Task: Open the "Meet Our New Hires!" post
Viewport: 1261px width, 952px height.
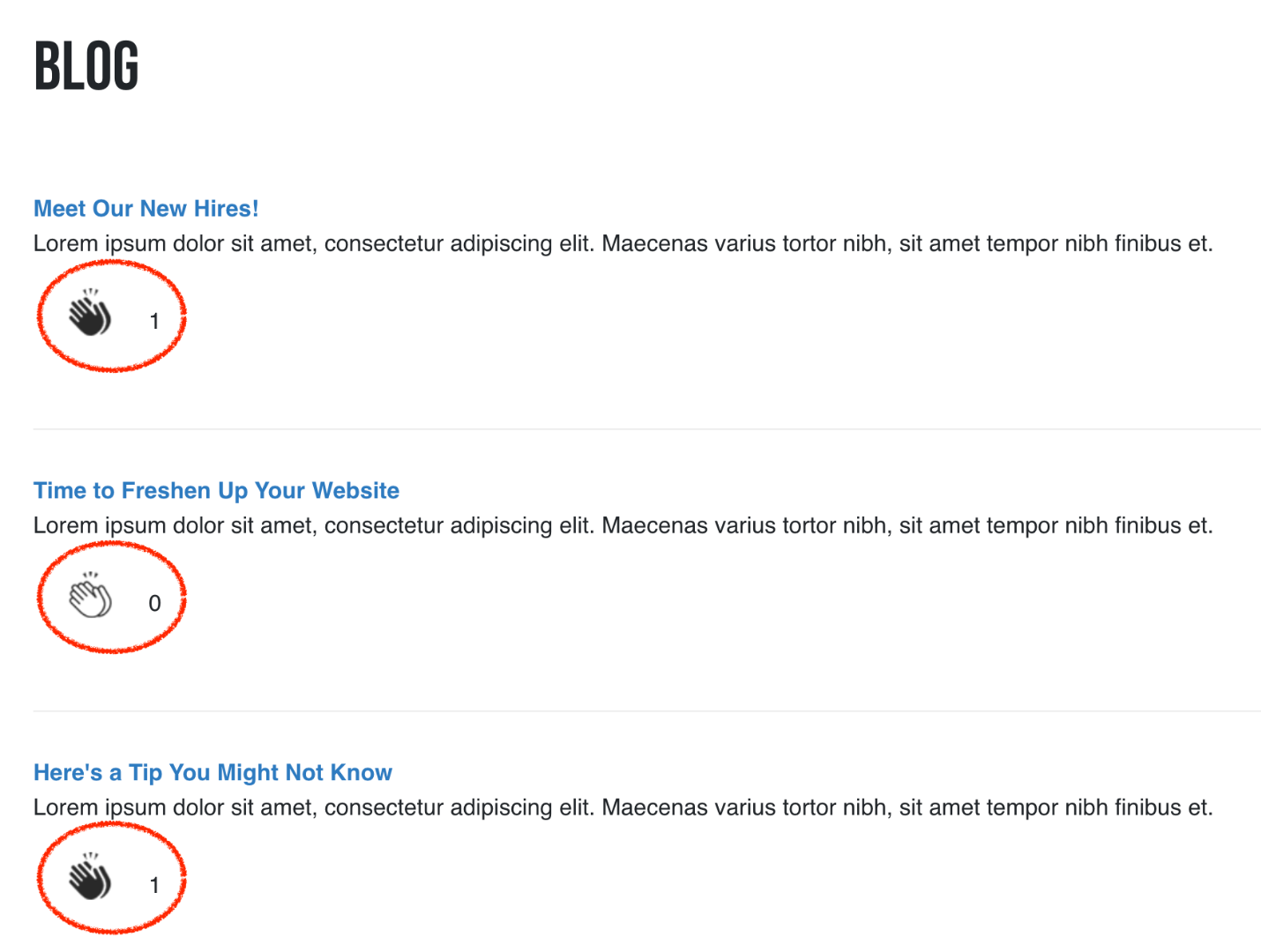Action: point(145,209)
